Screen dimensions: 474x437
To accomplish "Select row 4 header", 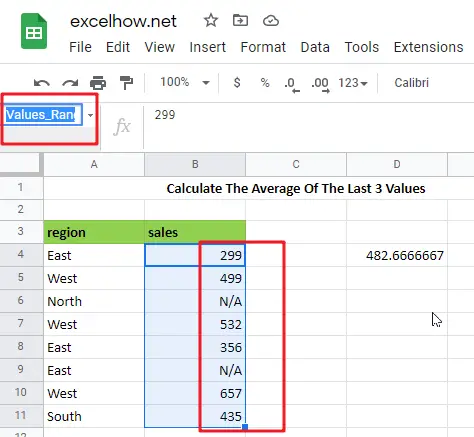I will pyautogui.click(x=21, y=255).
